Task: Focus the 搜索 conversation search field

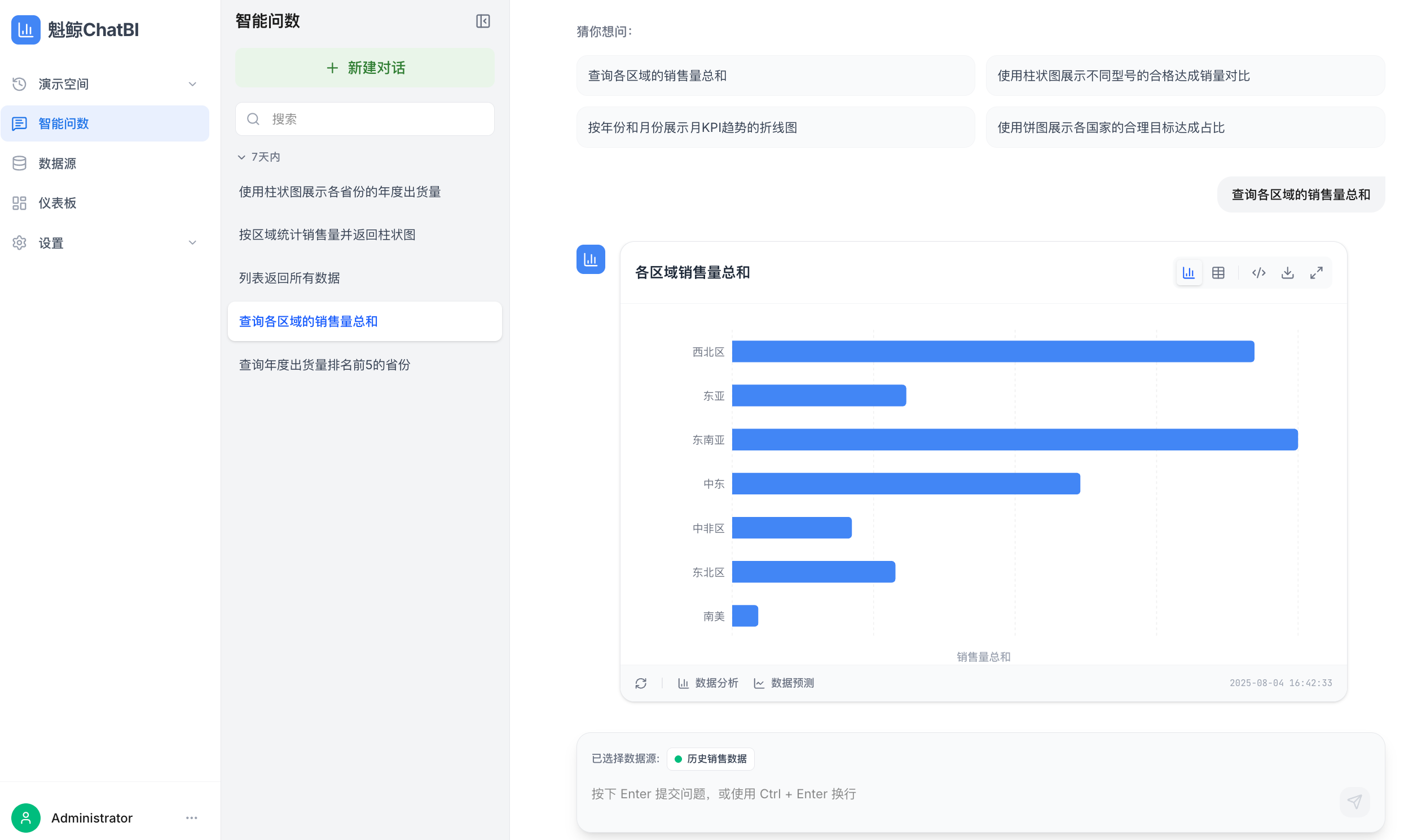Action: coord(365,119)
